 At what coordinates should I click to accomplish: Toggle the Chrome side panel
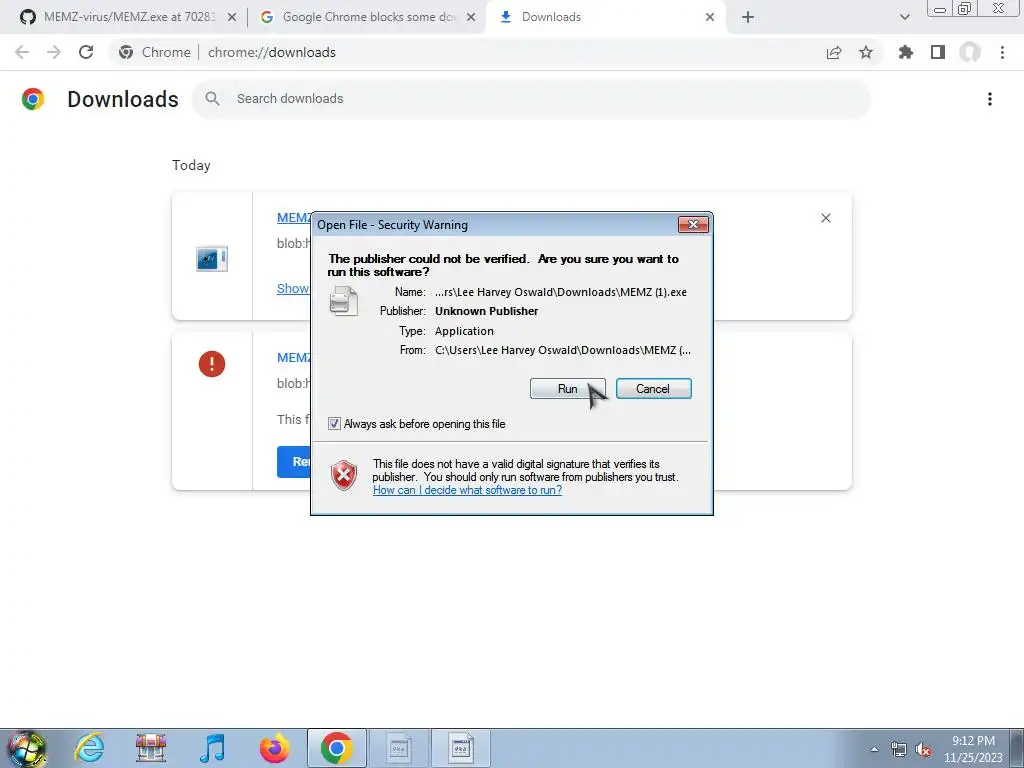point(938,52)
